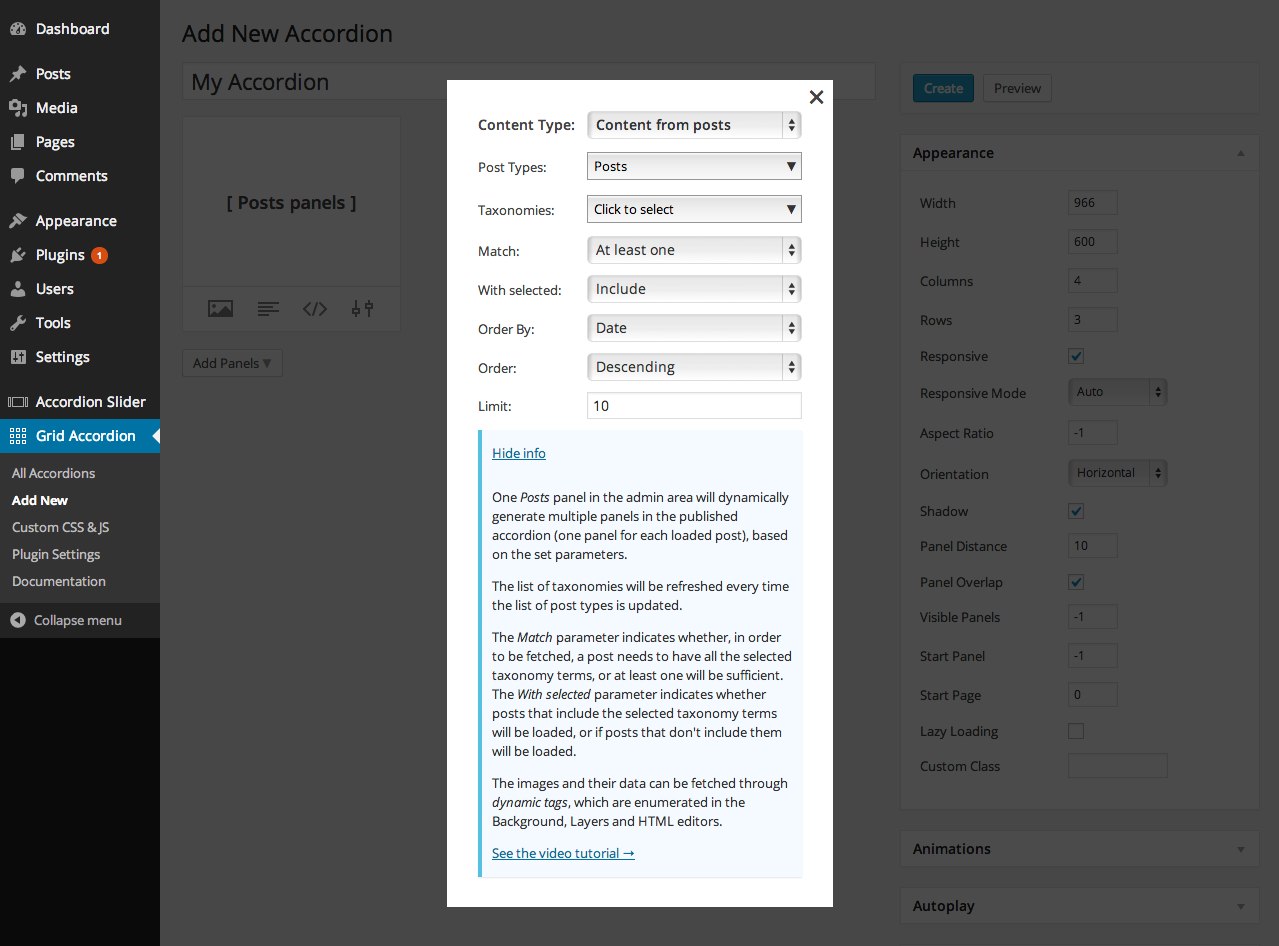This screenshot has height=946, width=1279.
Task: Open Custom CSS & JS submenu item
Action: [61, 527]
